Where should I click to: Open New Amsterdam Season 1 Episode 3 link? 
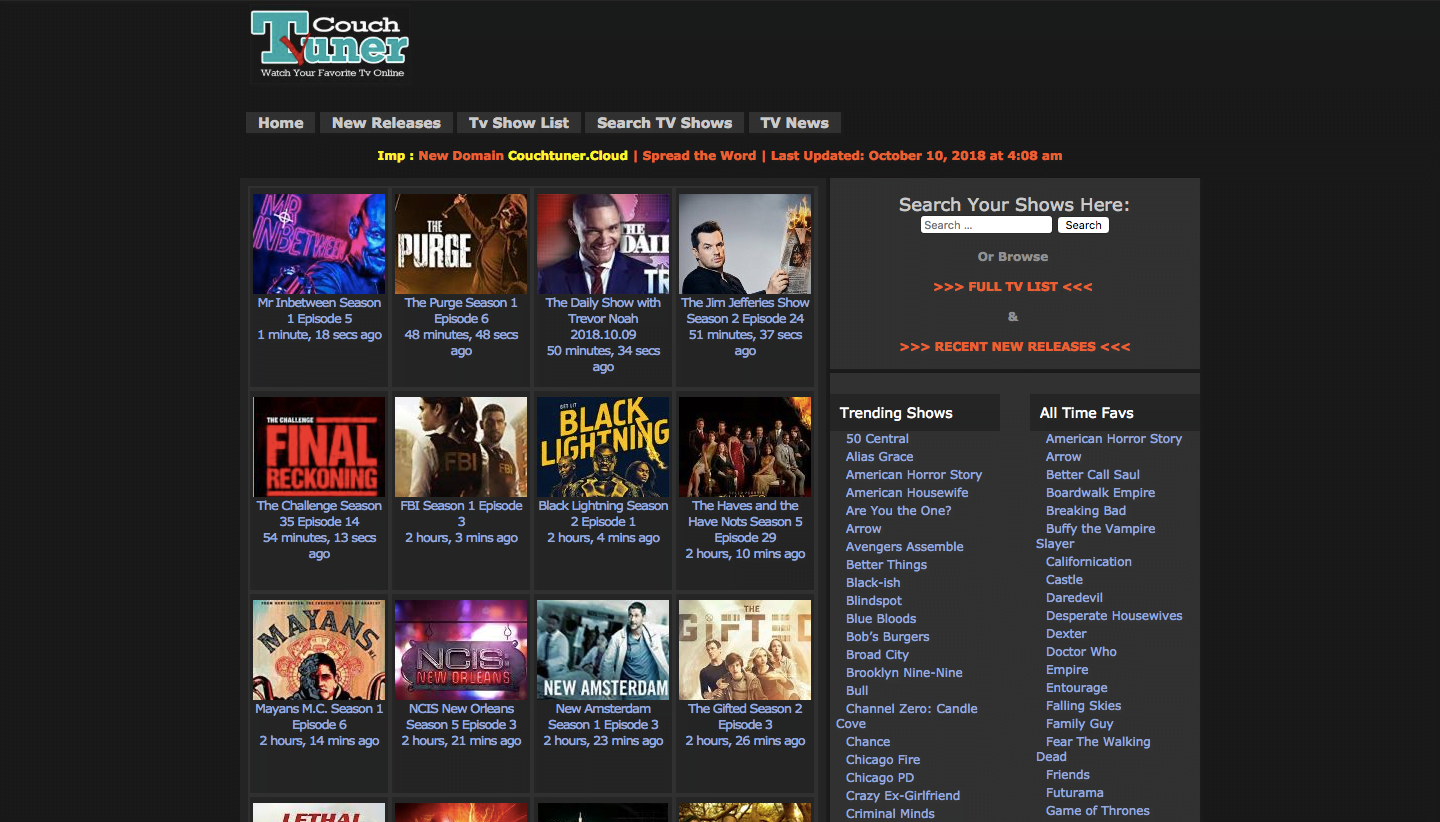pos(603,717)
